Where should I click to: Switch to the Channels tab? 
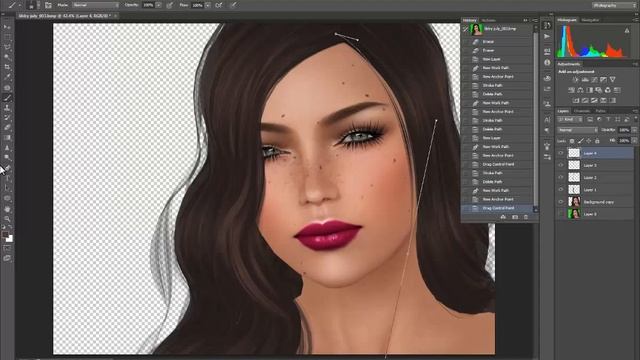[582, 111]
